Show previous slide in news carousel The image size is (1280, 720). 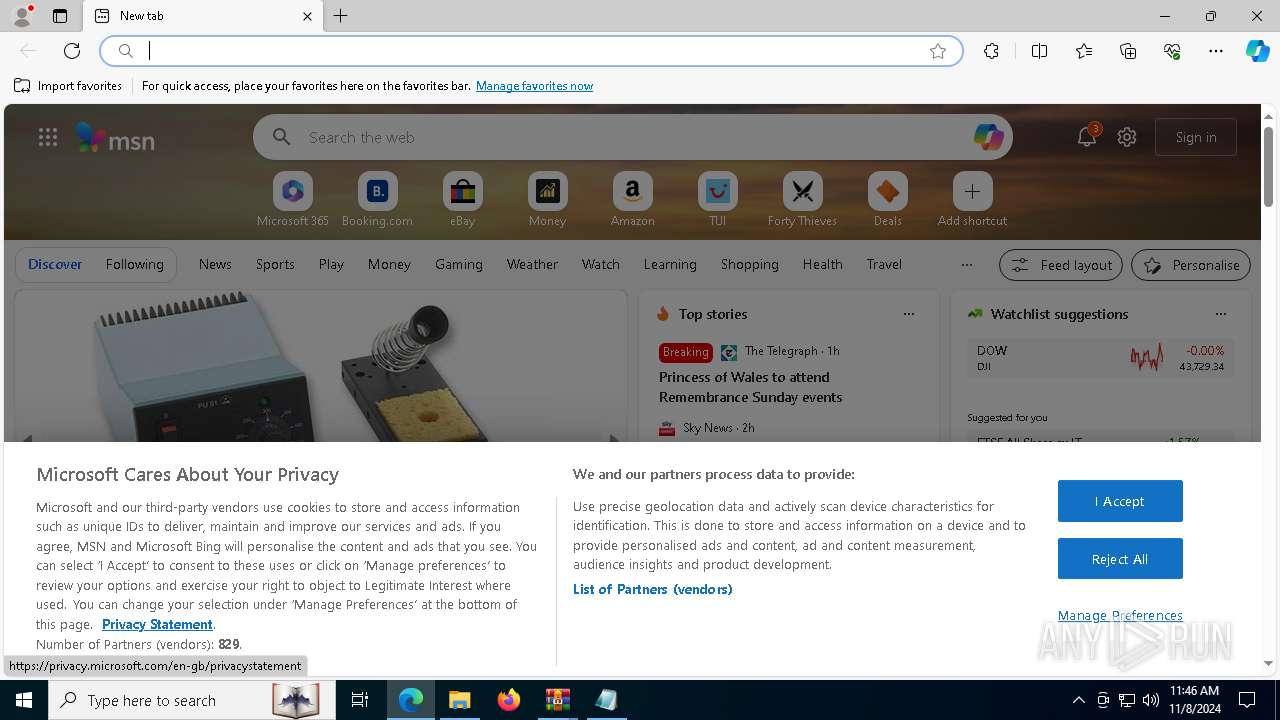[27, 438]
